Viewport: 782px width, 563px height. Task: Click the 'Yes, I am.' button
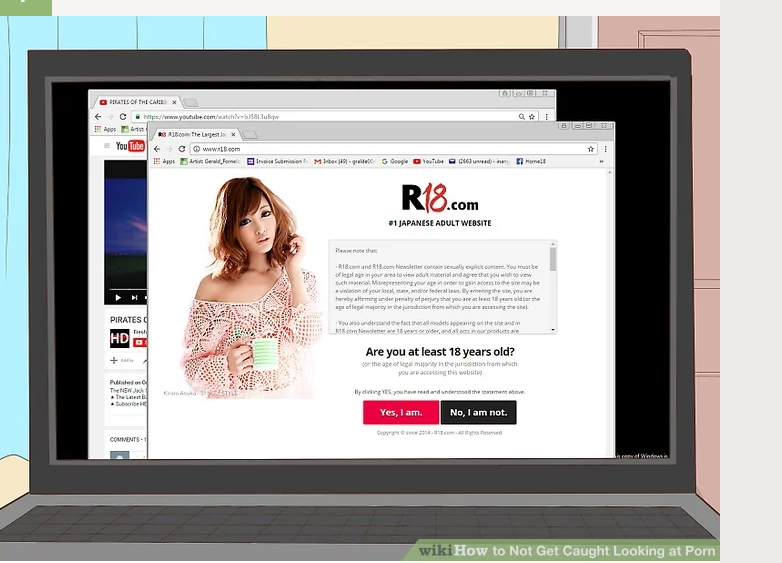[x=401, y=412]
